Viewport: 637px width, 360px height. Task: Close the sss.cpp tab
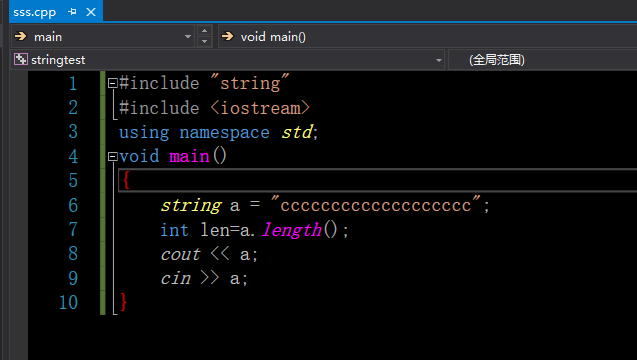91,12
